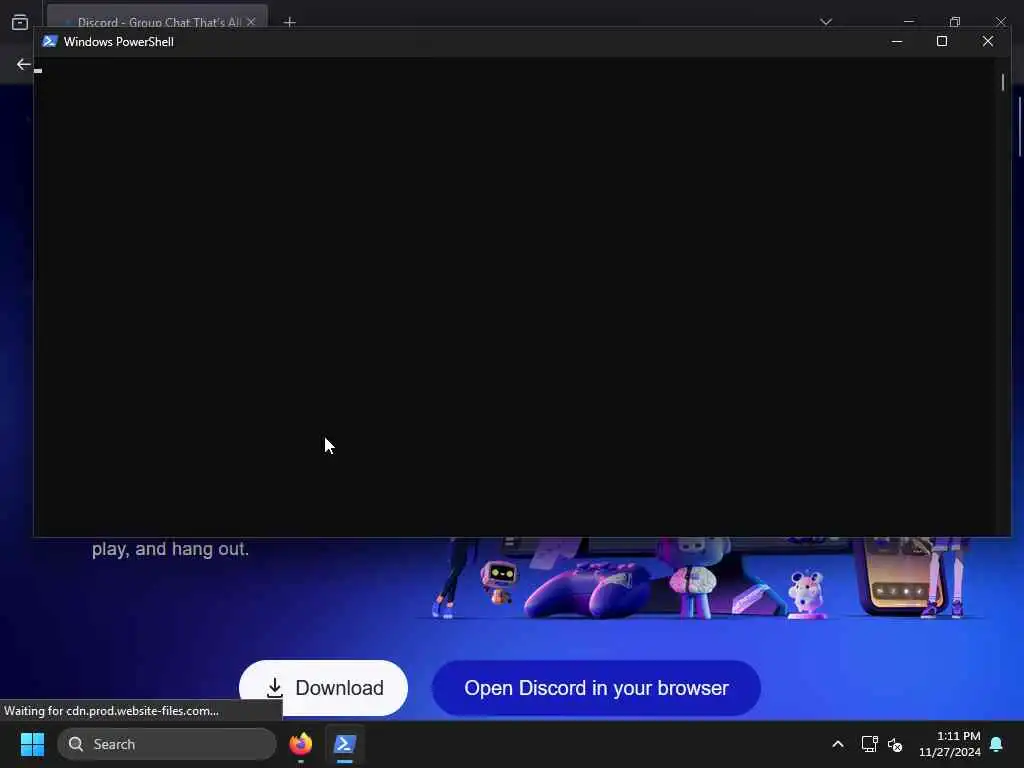The image size is (1024, 768).
Task: Open the notifications bell icon
Action: pos(997,744)
